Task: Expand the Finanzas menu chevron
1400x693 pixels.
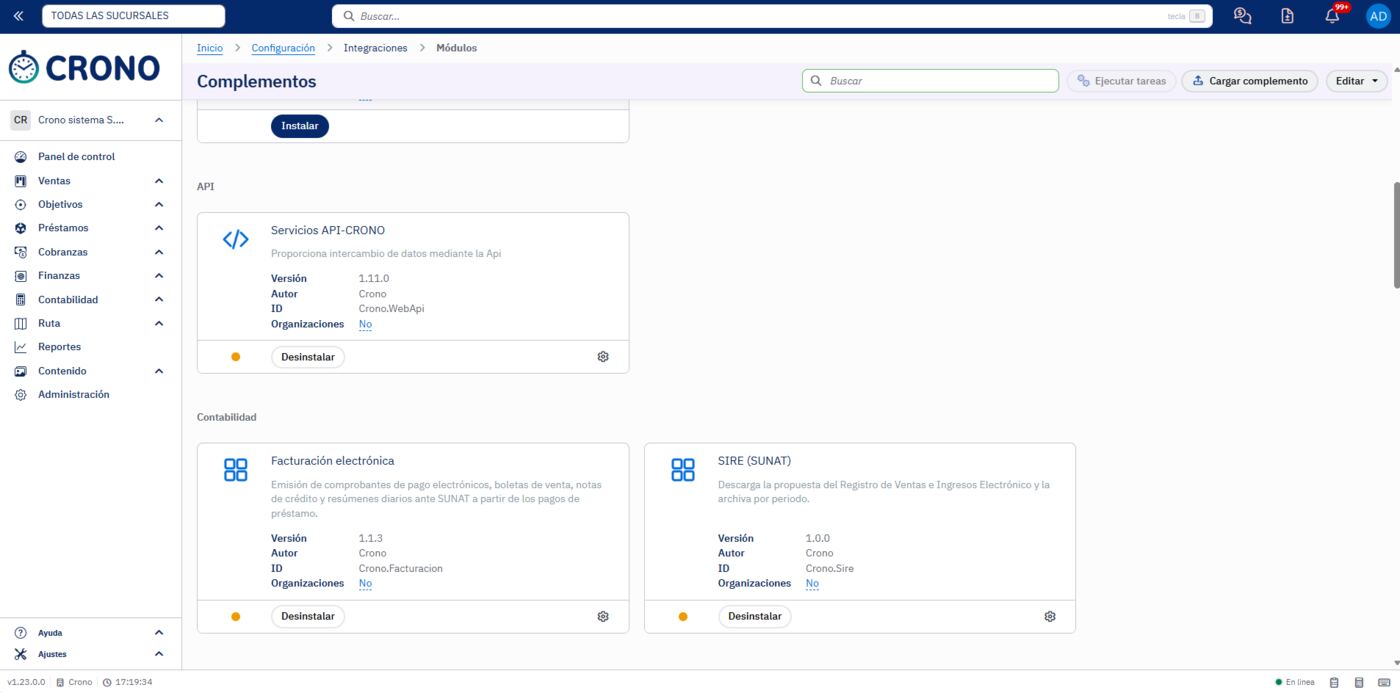Action: (x=159, y=276)
